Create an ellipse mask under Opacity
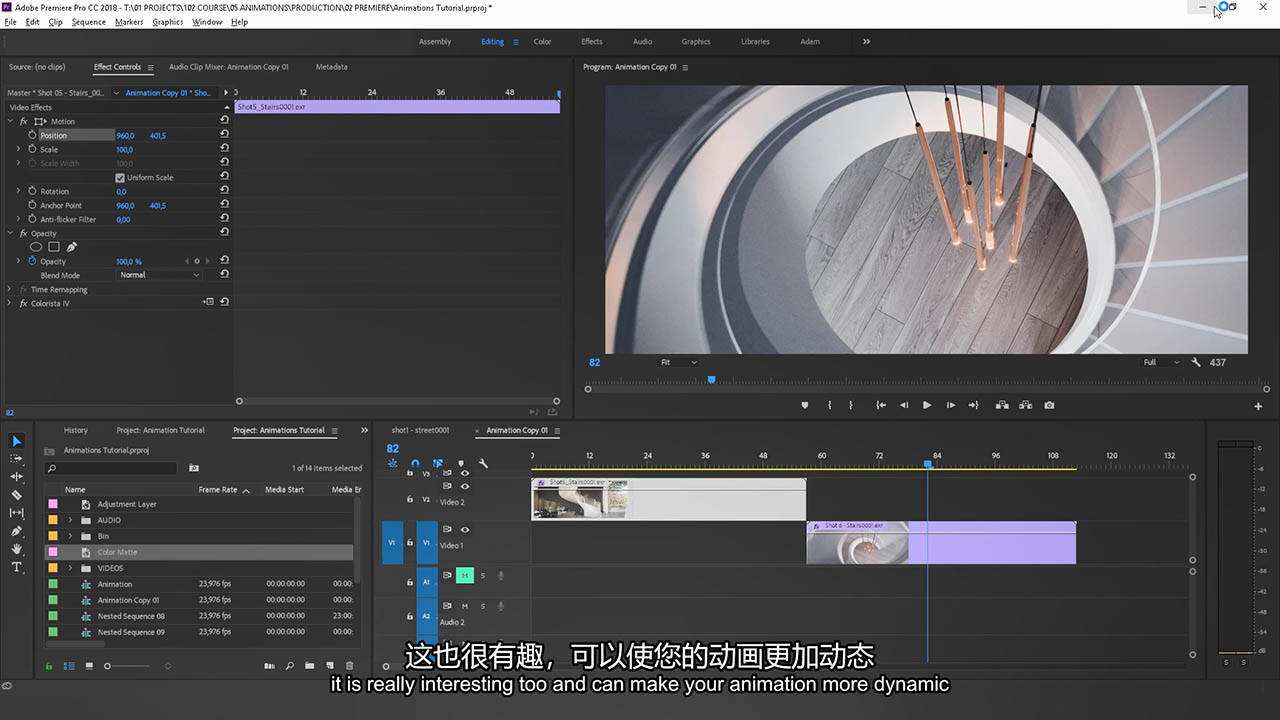This screenshot has height=720, width=1280. (36, 247)
